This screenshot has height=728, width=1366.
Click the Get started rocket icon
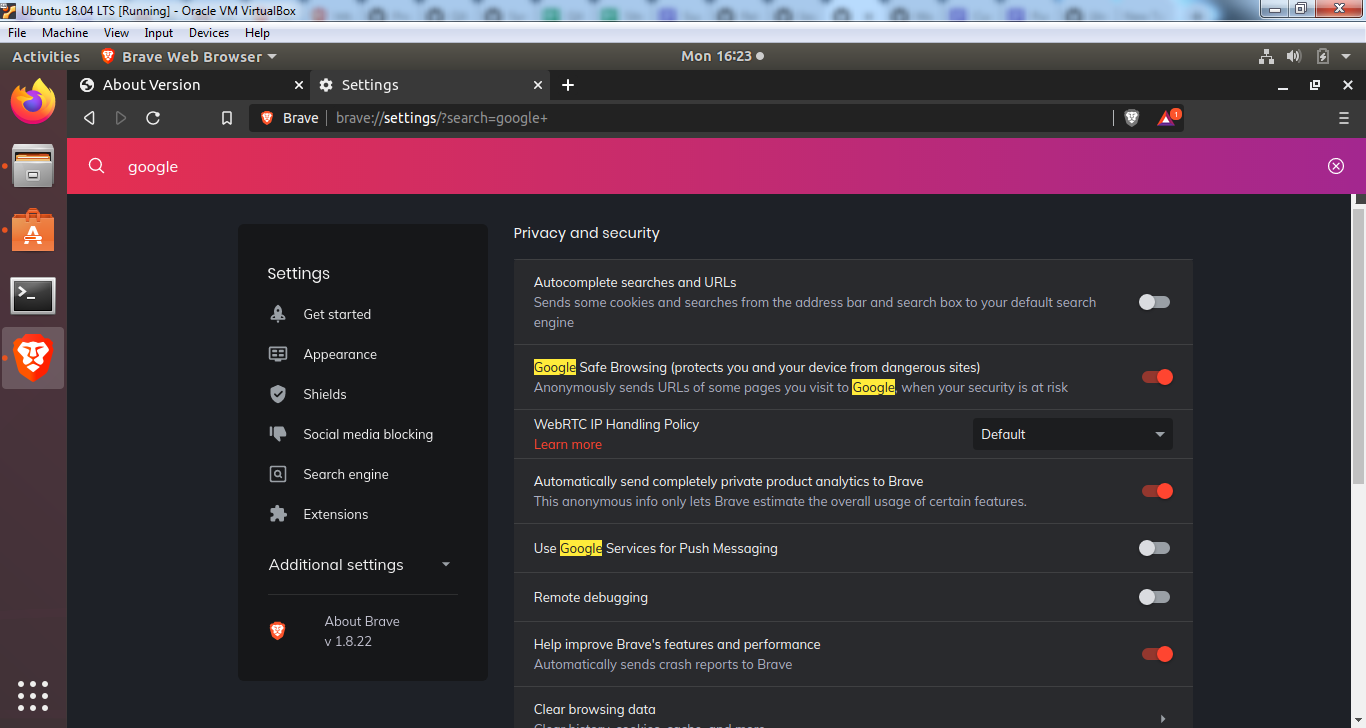tap(278, 314)
